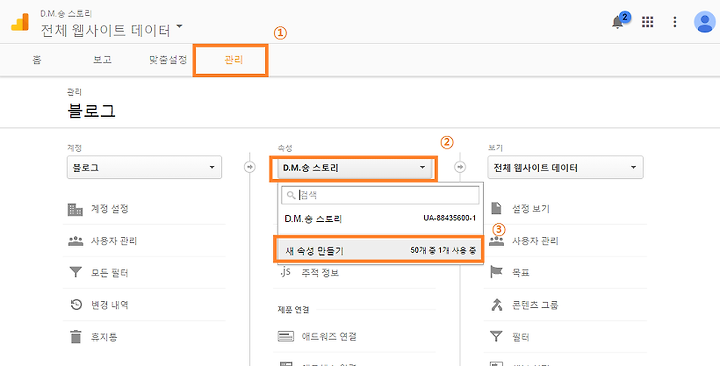Go to the 홈 tab
The height and width of the screenshot is (366, 720).
[37, 60]
